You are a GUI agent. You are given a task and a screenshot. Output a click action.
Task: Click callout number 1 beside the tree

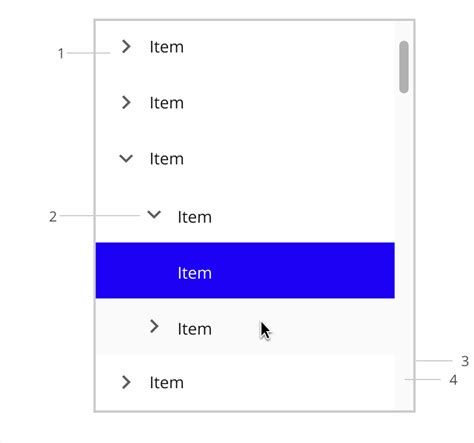point(61,53)
